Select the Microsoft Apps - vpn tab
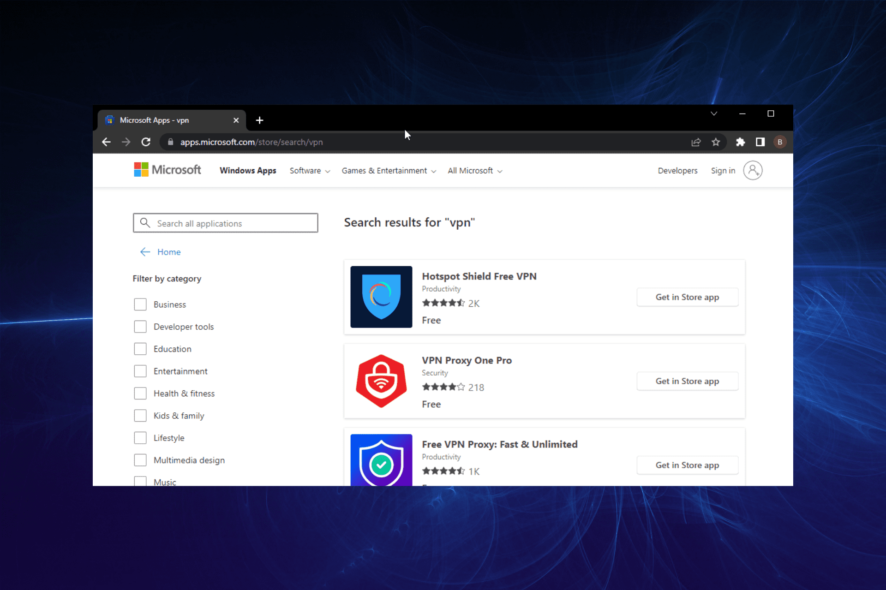This screenshot has width=886, height=590. click(172, 120)
